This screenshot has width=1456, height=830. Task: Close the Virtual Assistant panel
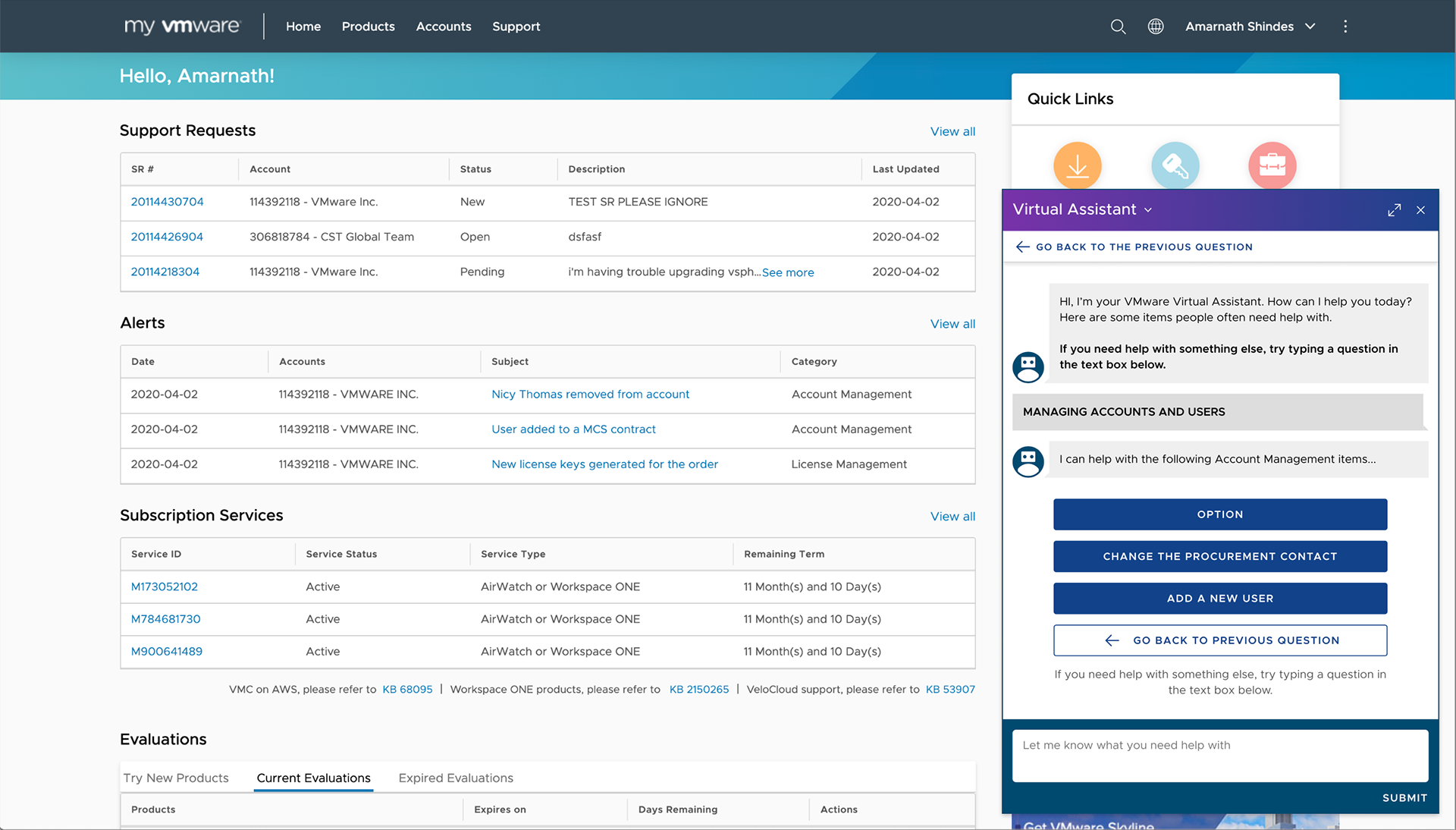(1420, 210)
